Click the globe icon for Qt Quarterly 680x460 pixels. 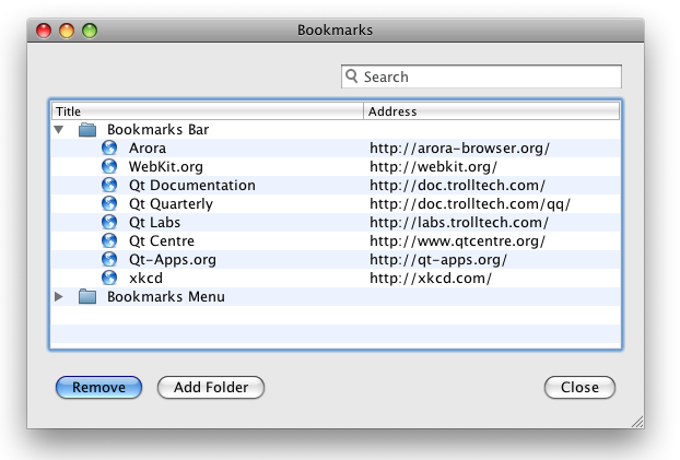tap(109, 204)
